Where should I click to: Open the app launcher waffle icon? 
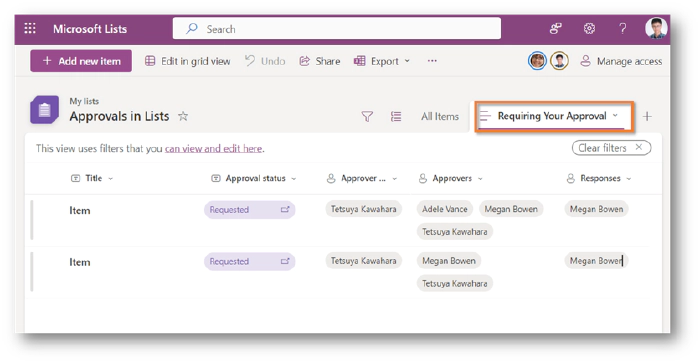30,29
